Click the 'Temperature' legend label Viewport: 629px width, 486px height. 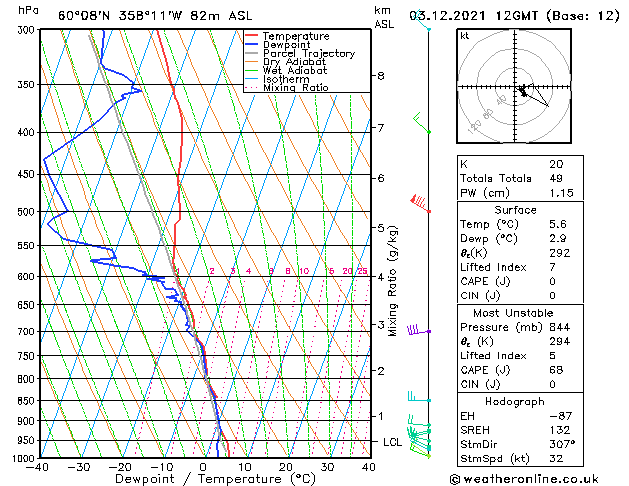(x=296, y=36)
